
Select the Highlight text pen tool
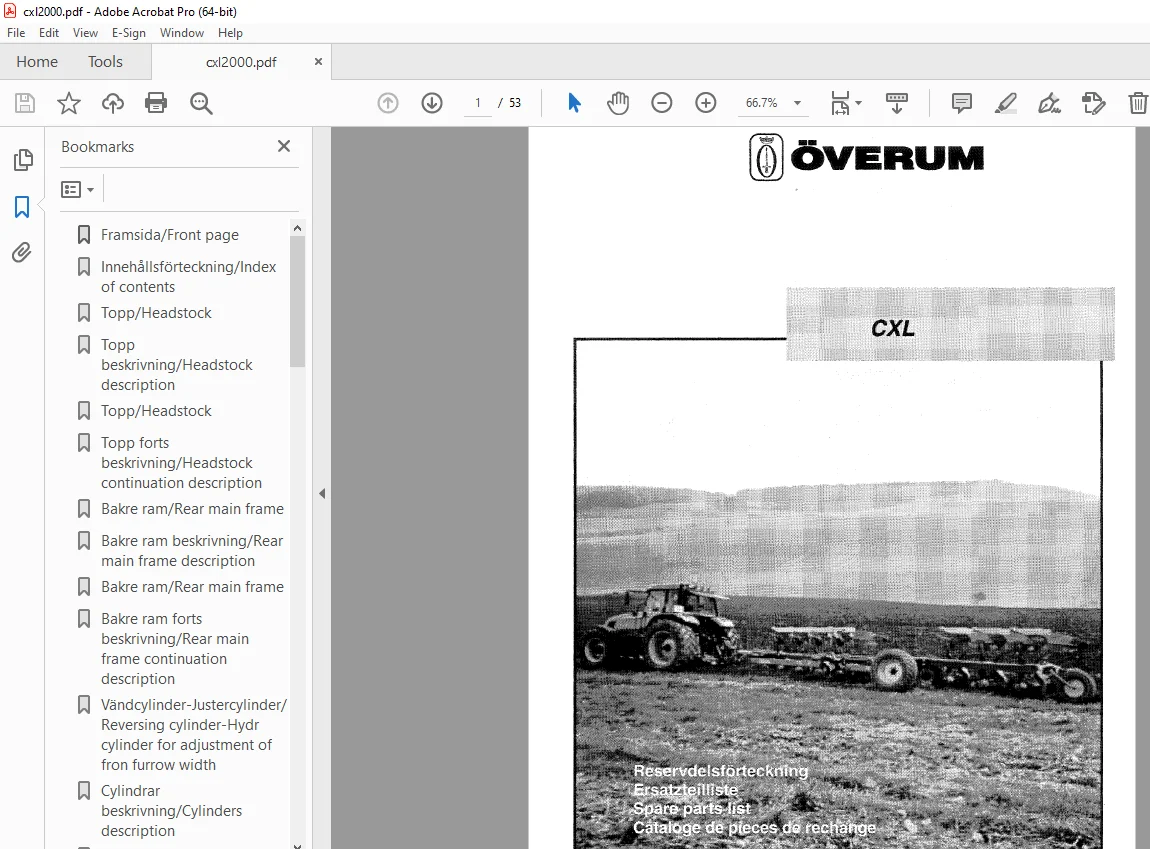[x=1006, y=103]
